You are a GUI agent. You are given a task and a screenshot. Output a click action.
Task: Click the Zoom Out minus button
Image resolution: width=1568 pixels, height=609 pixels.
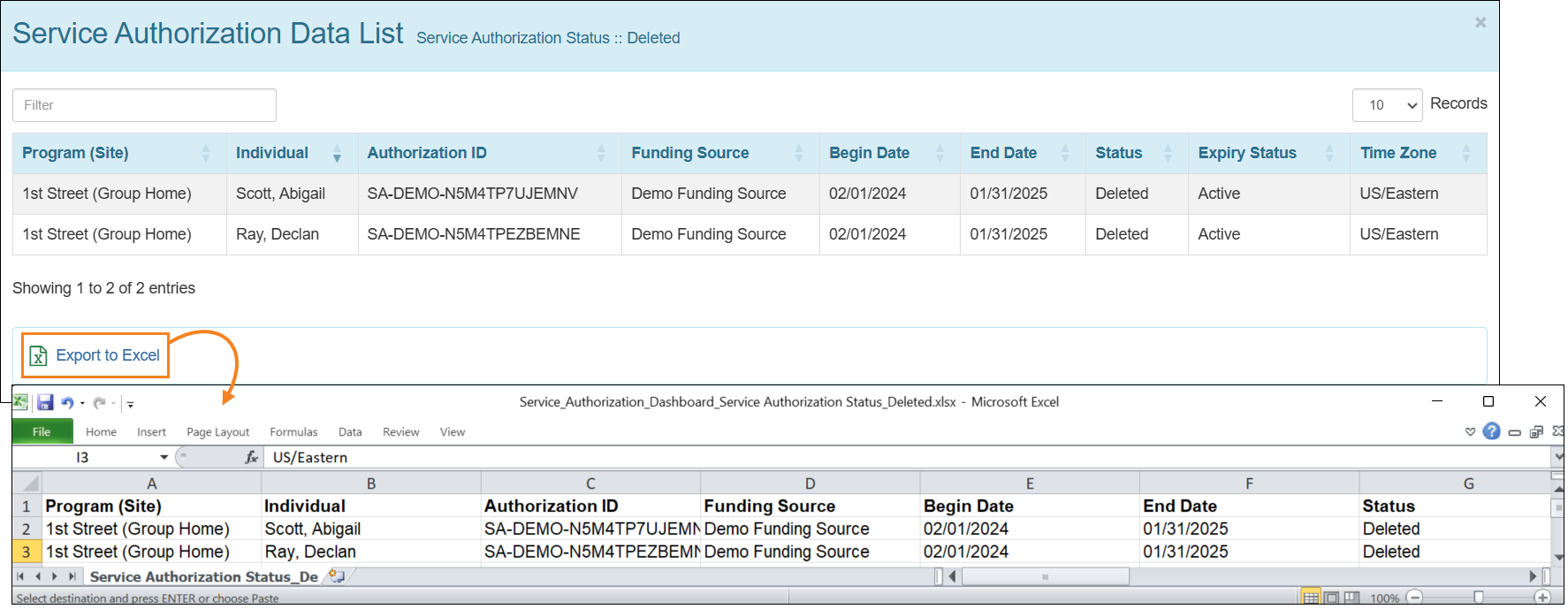(x=1414, y=598)
